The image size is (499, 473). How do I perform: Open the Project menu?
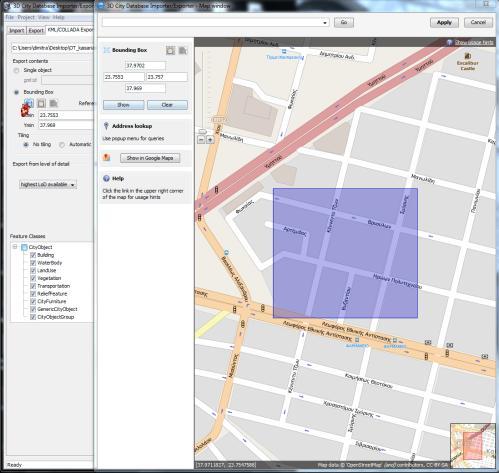point(26,17)
